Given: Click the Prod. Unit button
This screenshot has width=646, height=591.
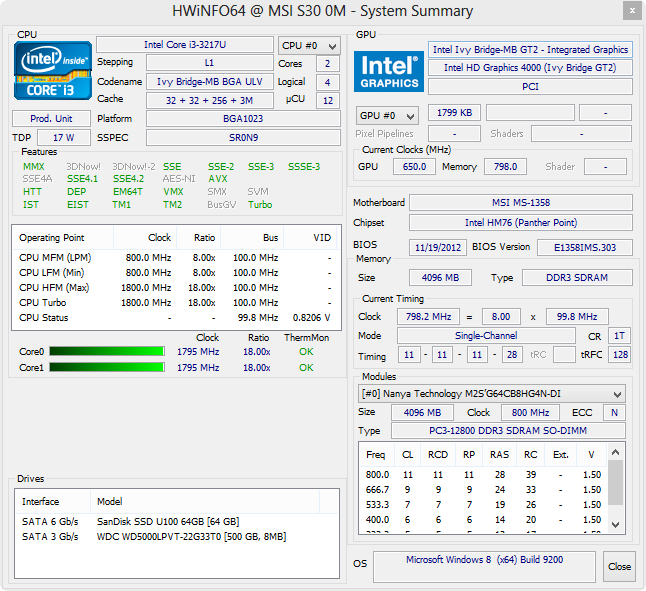Looking at the screenshot, I should 51,119.
